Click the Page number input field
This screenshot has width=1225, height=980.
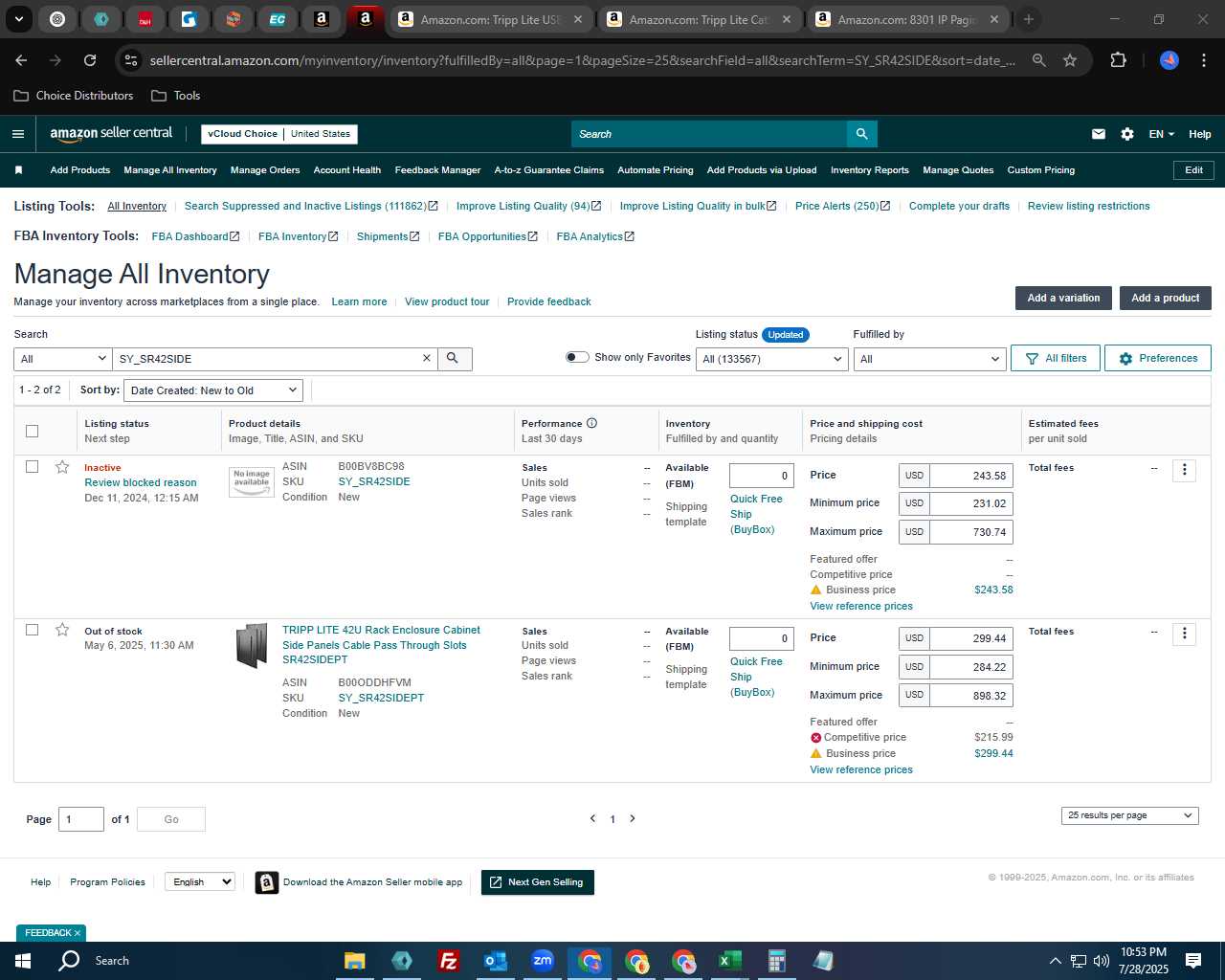[x=81, y=819]
